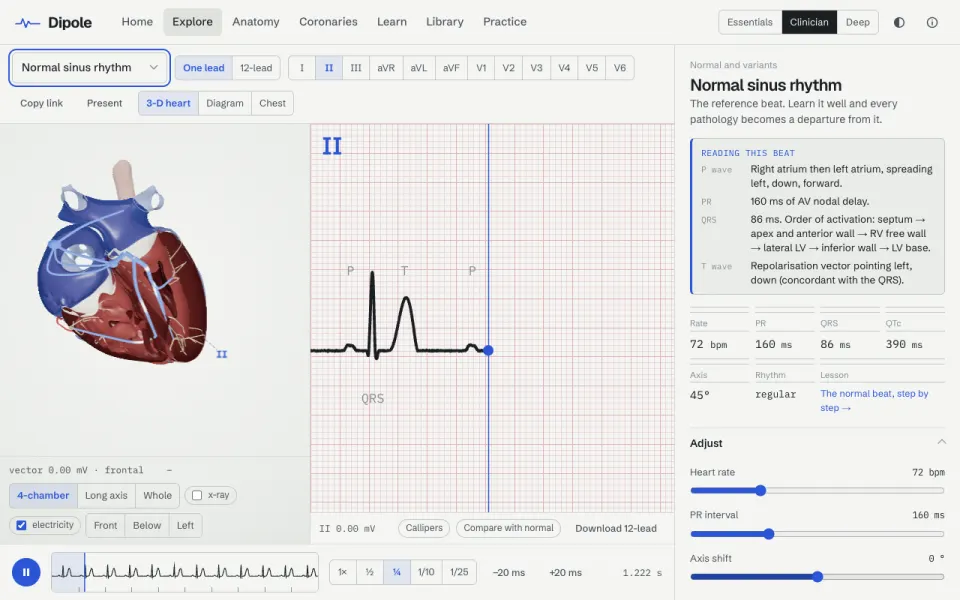Click the Present button
Viewport: 960px width, 600px height.
[x=104, y=103]
